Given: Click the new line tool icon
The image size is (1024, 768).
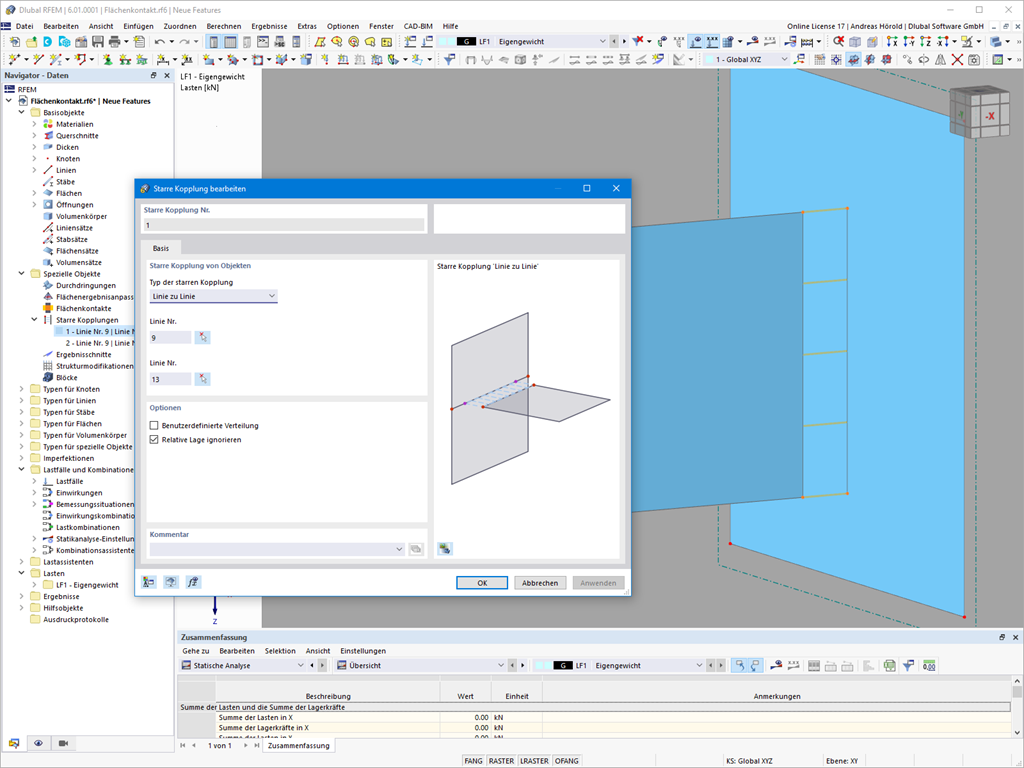Looking at the screenshot, I should pos(37,59).
